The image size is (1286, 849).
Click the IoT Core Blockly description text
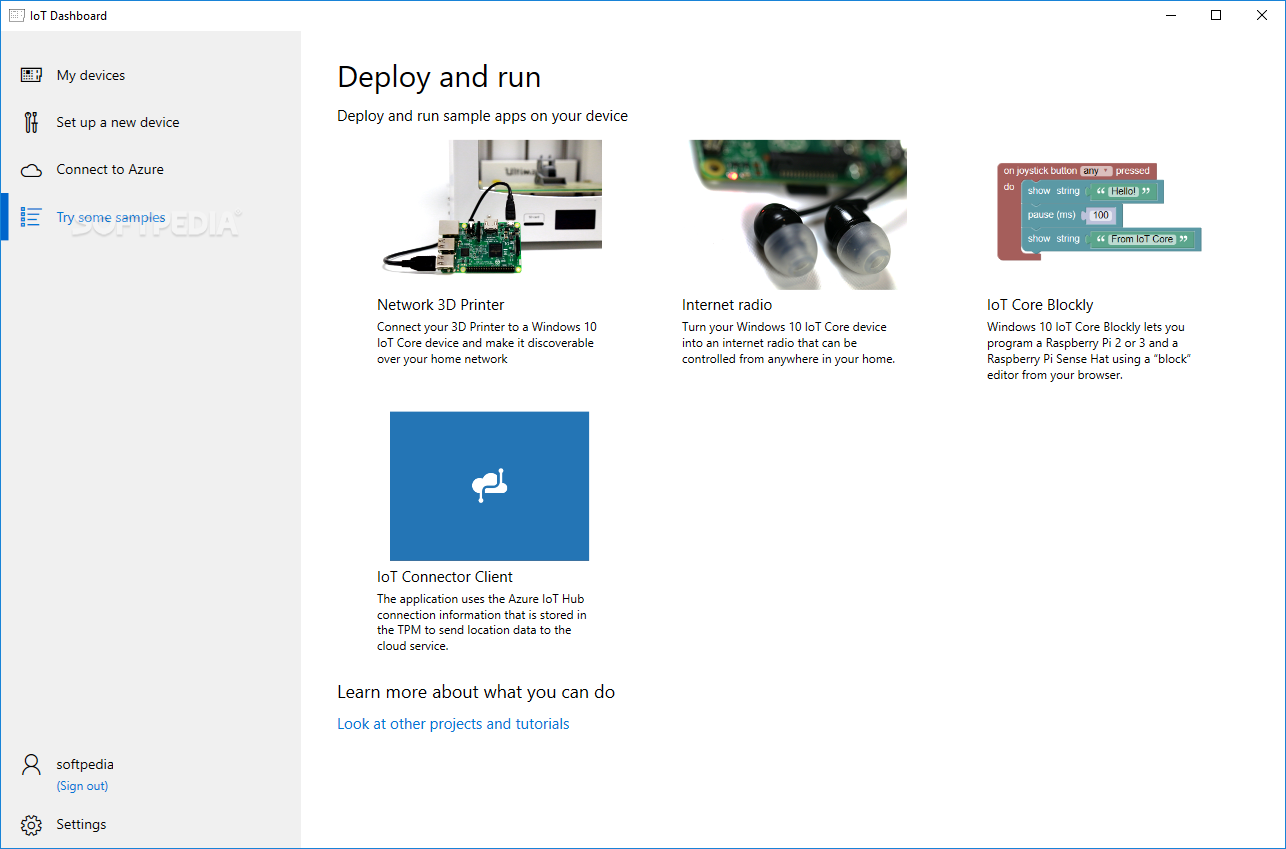(1091, 351)
